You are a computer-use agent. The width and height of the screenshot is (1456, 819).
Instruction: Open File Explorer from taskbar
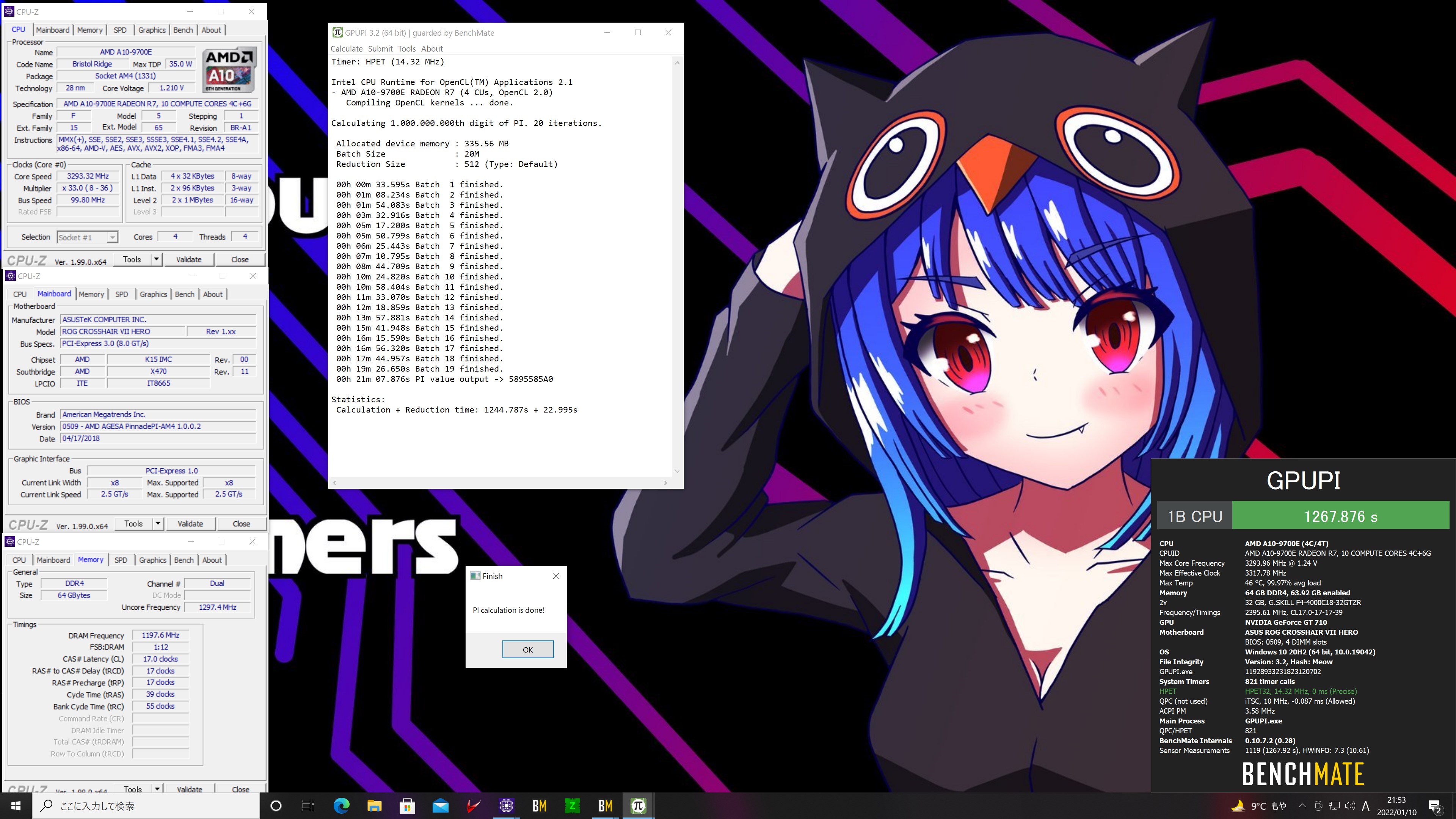tap(374, 805)
